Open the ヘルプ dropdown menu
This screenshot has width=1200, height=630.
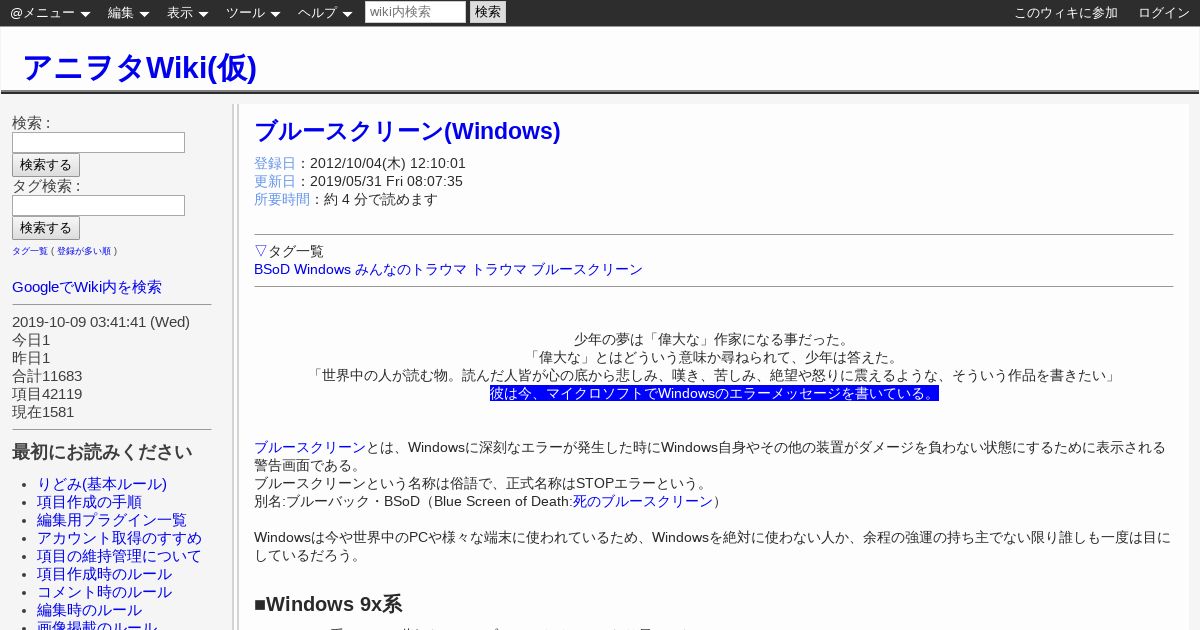pos(325,13)
